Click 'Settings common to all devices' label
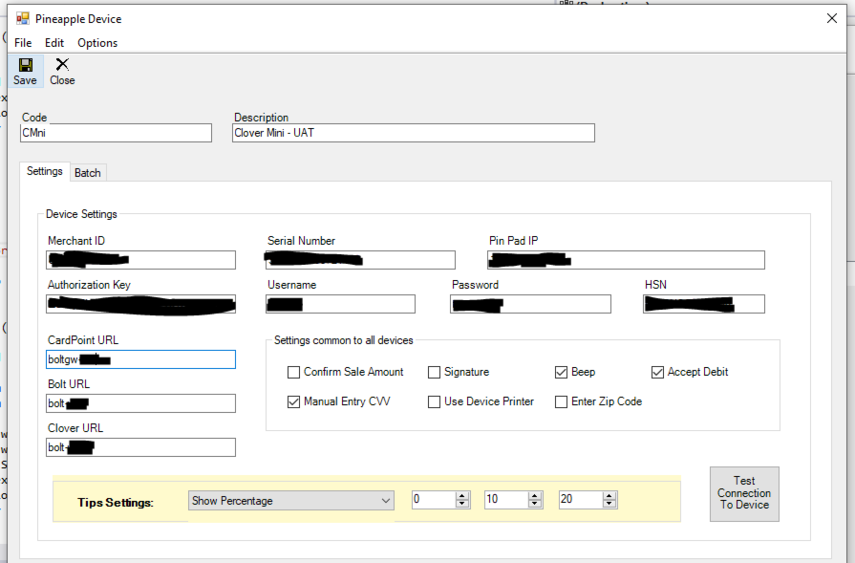 pyautogui.click(x=344, y=340)
